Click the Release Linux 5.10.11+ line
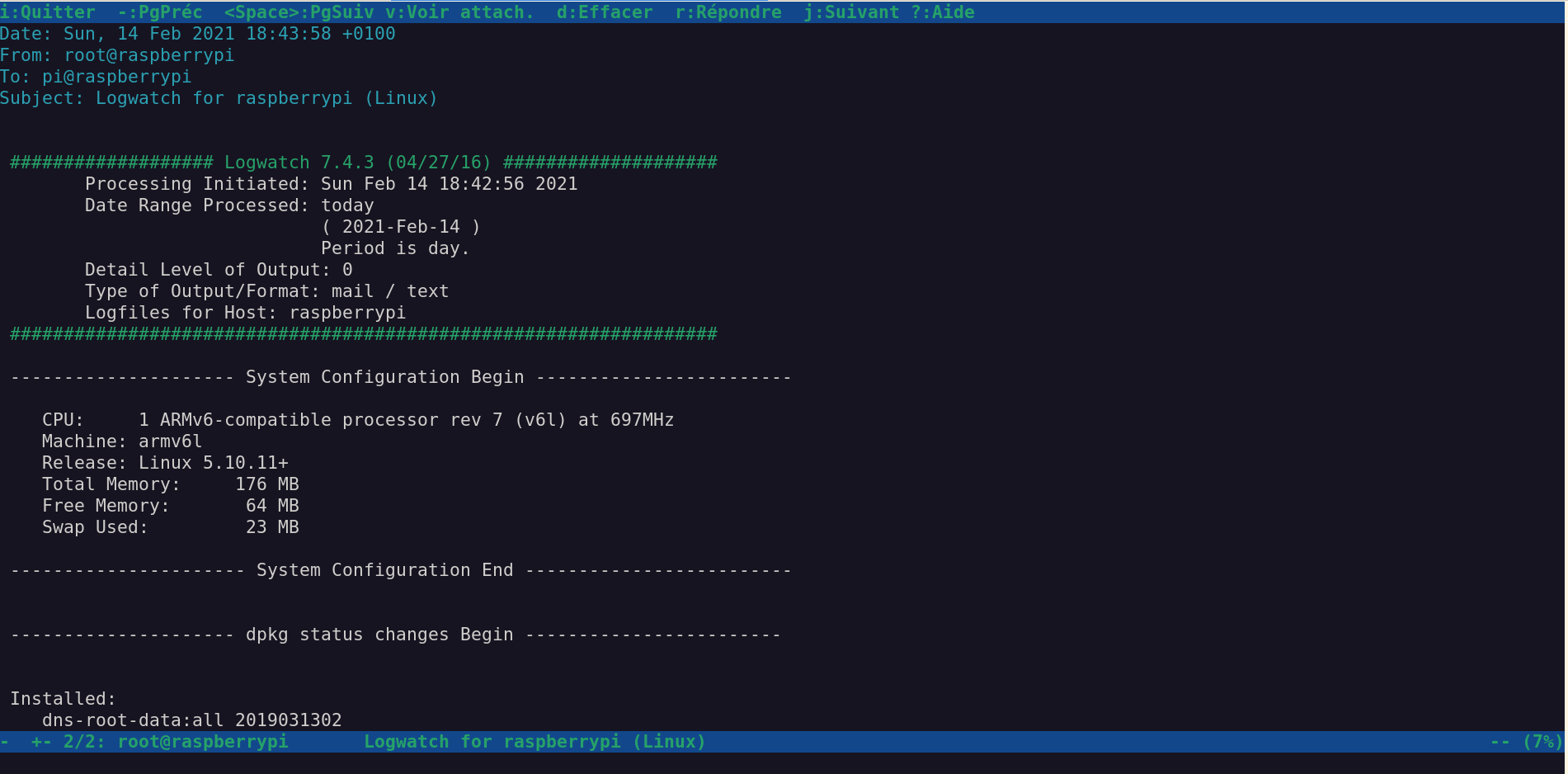Viewport: 1568px width, 774px height. (x=165, y=463)
